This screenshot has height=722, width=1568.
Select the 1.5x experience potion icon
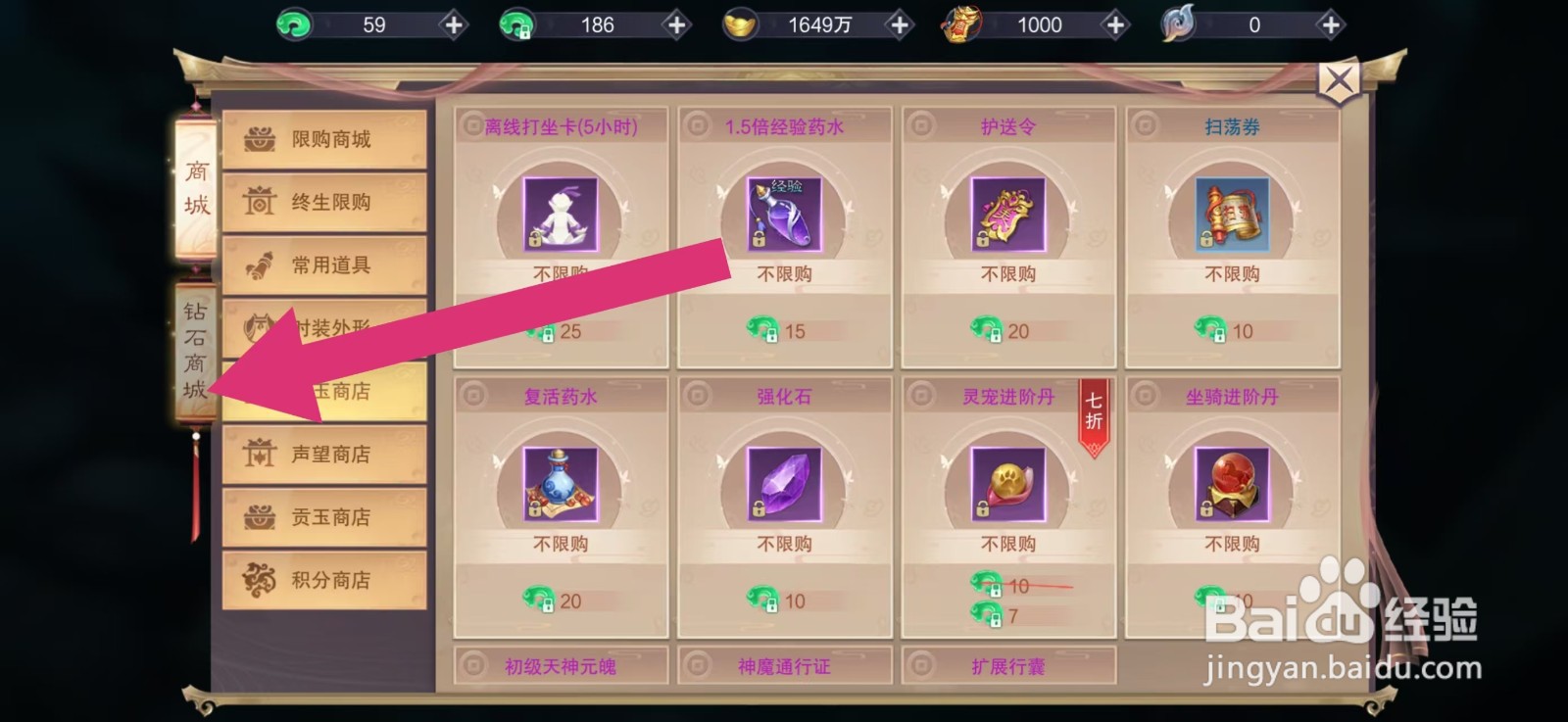coord(784,215)
